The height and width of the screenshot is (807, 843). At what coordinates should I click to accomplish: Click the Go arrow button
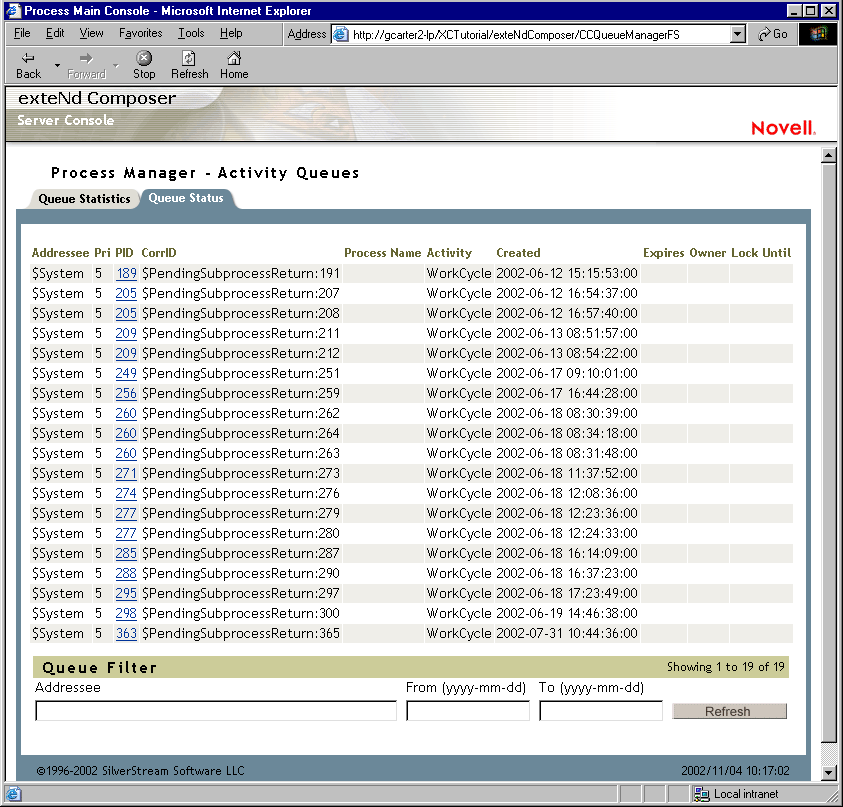tap(773, 34)
